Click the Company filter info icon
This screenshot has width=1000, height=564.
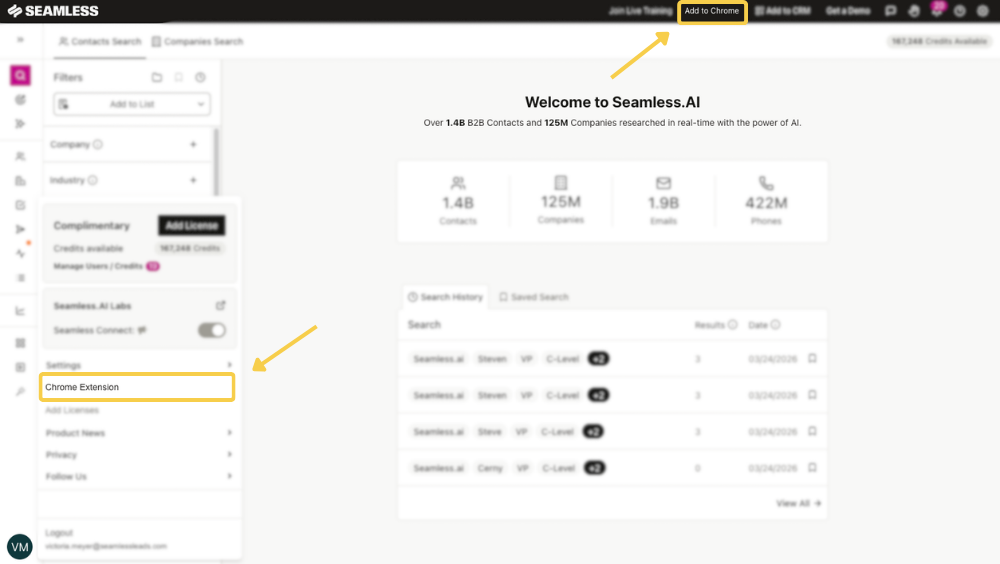(98, 144)
